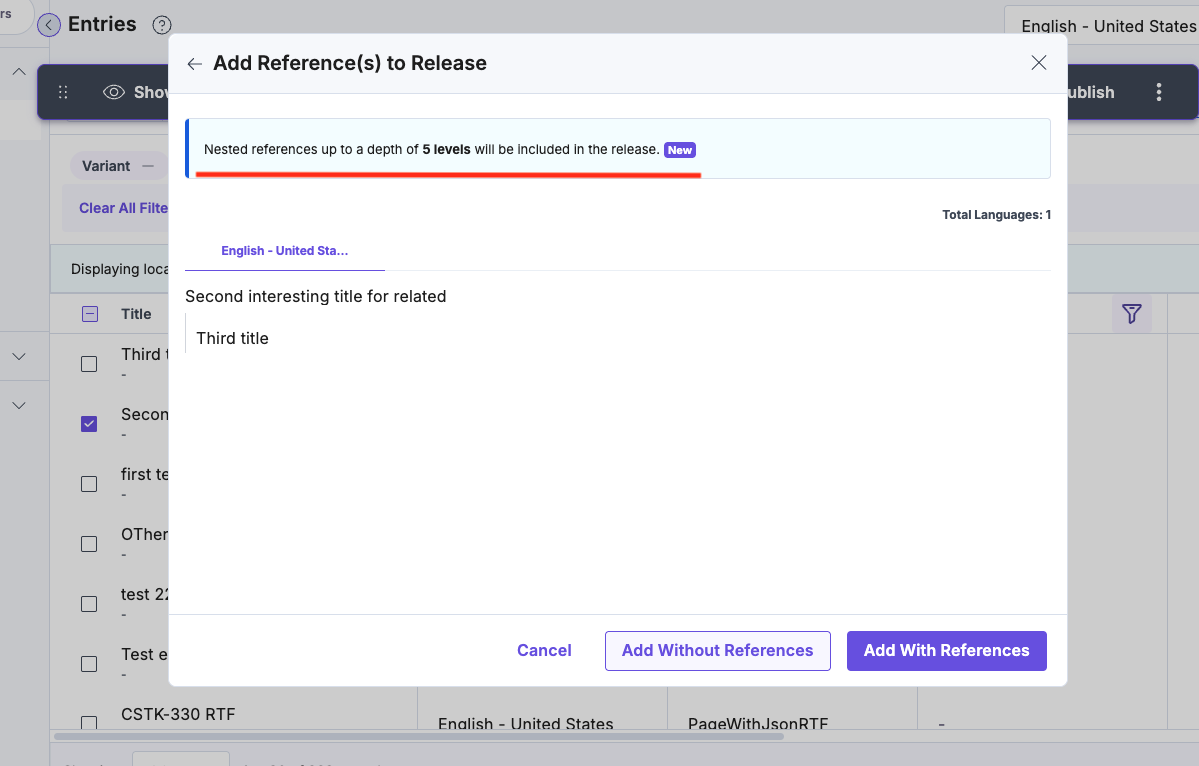Click Add With References
The width and height of the screenshot is (1199, 766).
tap(946, 650)
